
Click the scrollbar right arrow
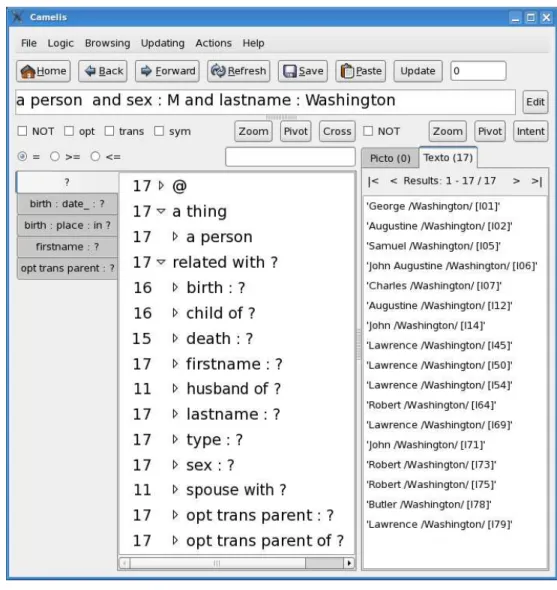point(349,563)
